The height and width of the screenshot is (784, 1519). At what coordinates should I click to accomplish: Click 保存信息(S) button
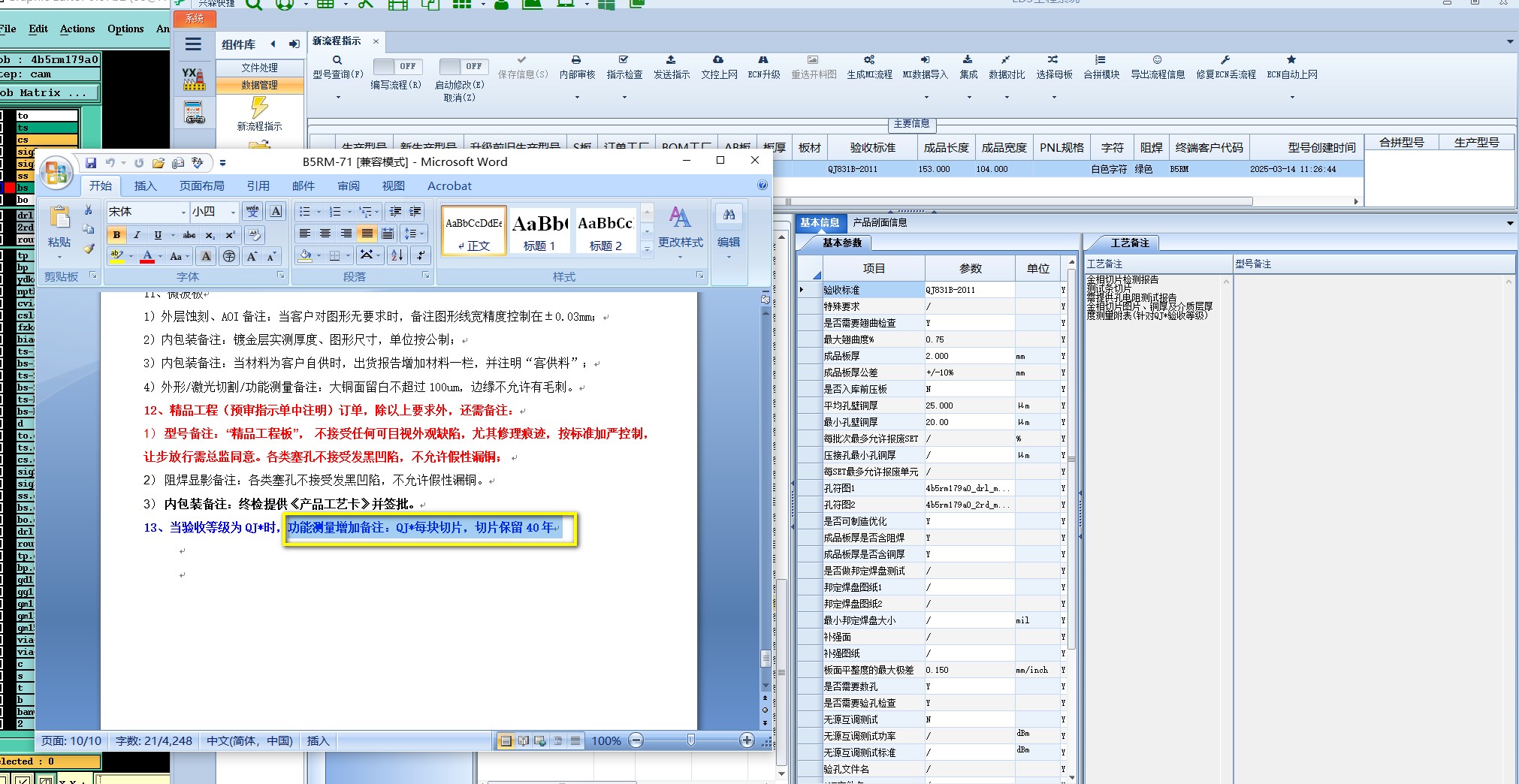click(522, 68)
